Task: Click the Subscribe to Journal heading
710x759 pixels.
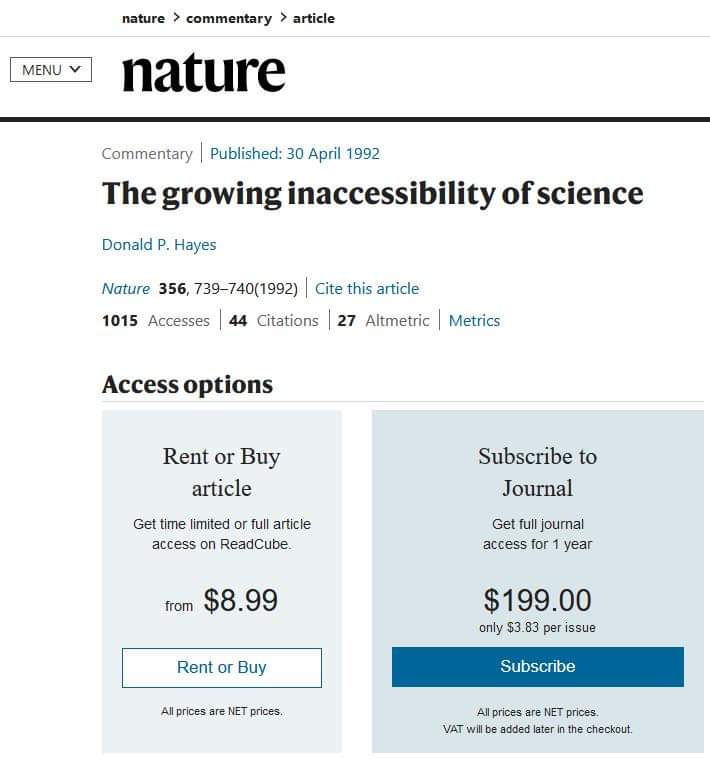Action: [x=537, y=472]
